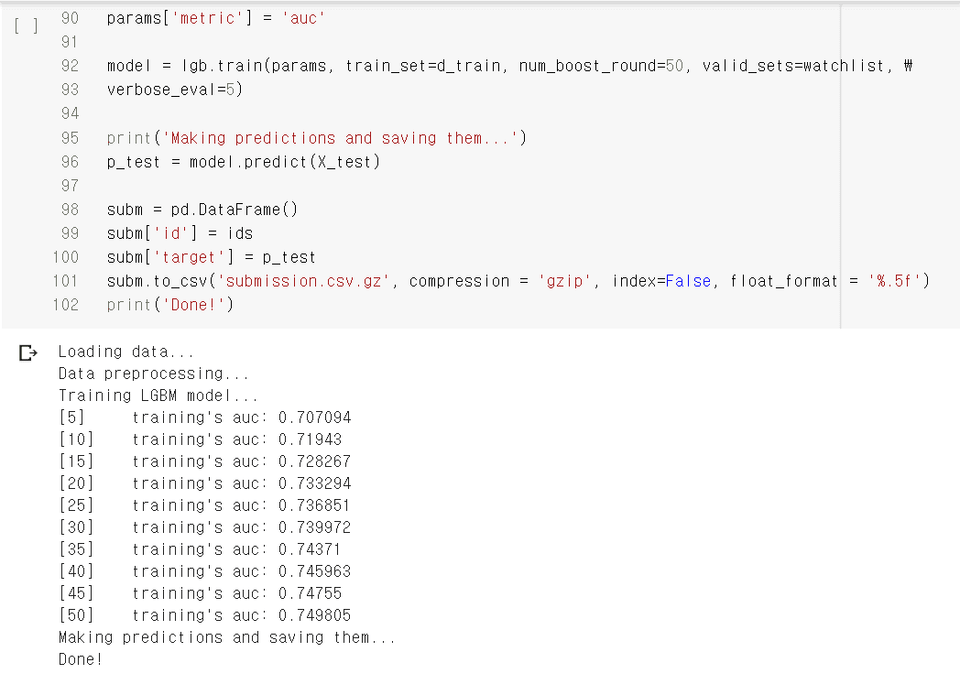The width and height of the screenshot is (960, 682).
Task: Click the print('Done!') line
Action: tap(170, 305)
